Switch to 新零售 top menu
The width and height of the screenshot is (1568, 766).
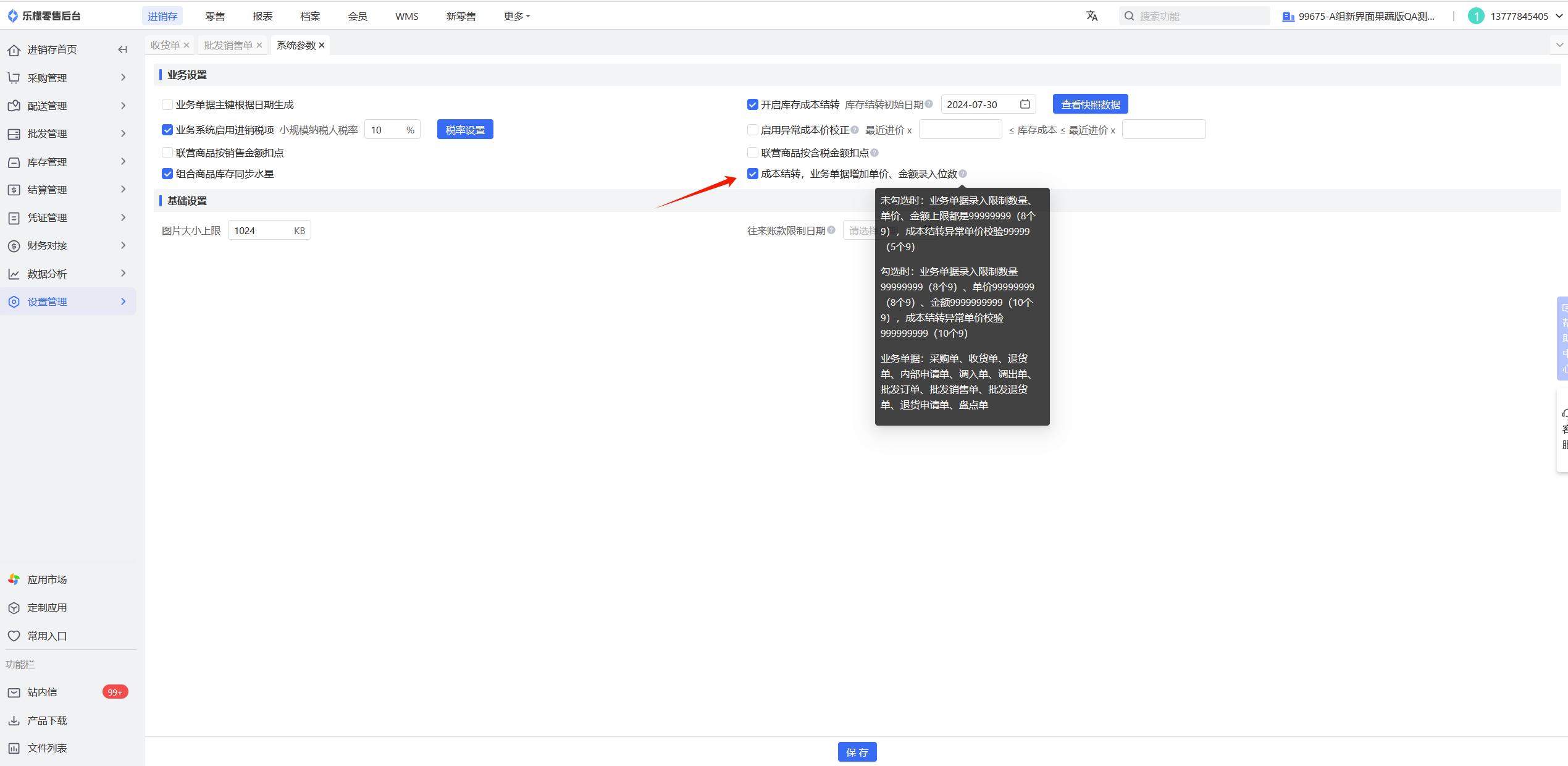(x=461, y=16)
